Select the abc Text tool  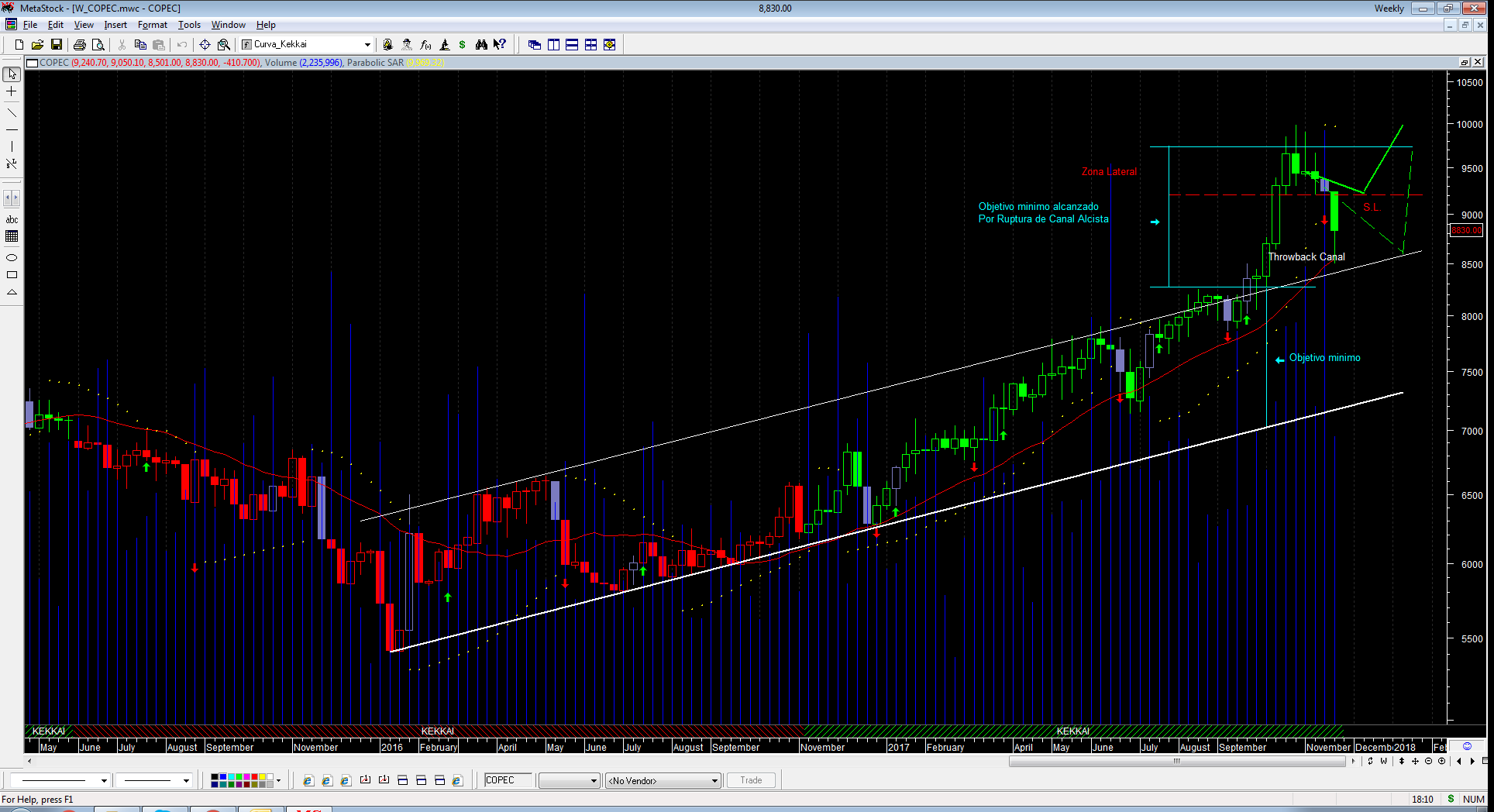[12, 220]
